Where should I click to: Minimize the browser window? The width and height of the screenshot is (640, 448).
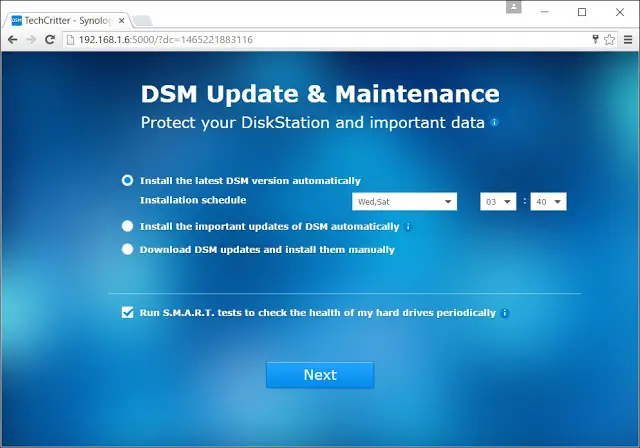pos(544,12)
